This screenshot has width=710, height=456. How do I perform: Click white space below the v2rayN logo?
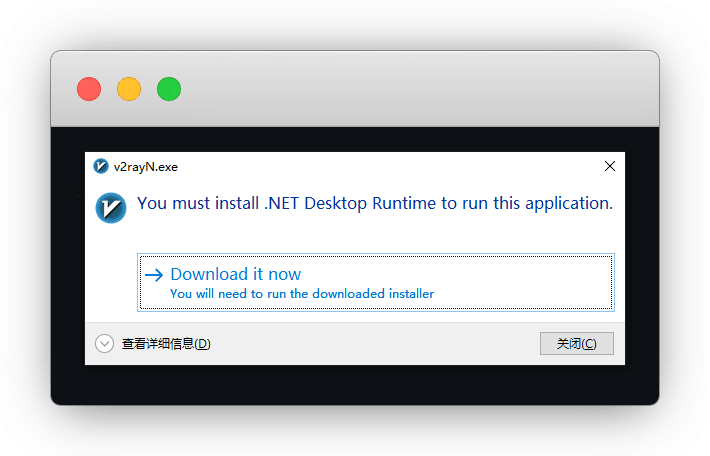(111, 272)
